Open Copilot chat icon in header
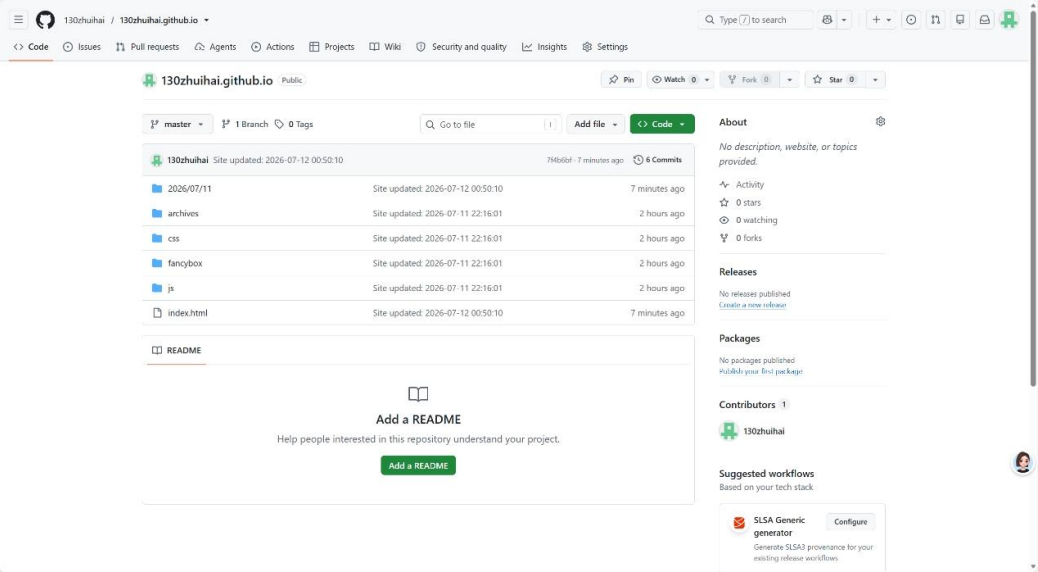Viewport: 1038px width, 572px height. [x=827, y=20]
